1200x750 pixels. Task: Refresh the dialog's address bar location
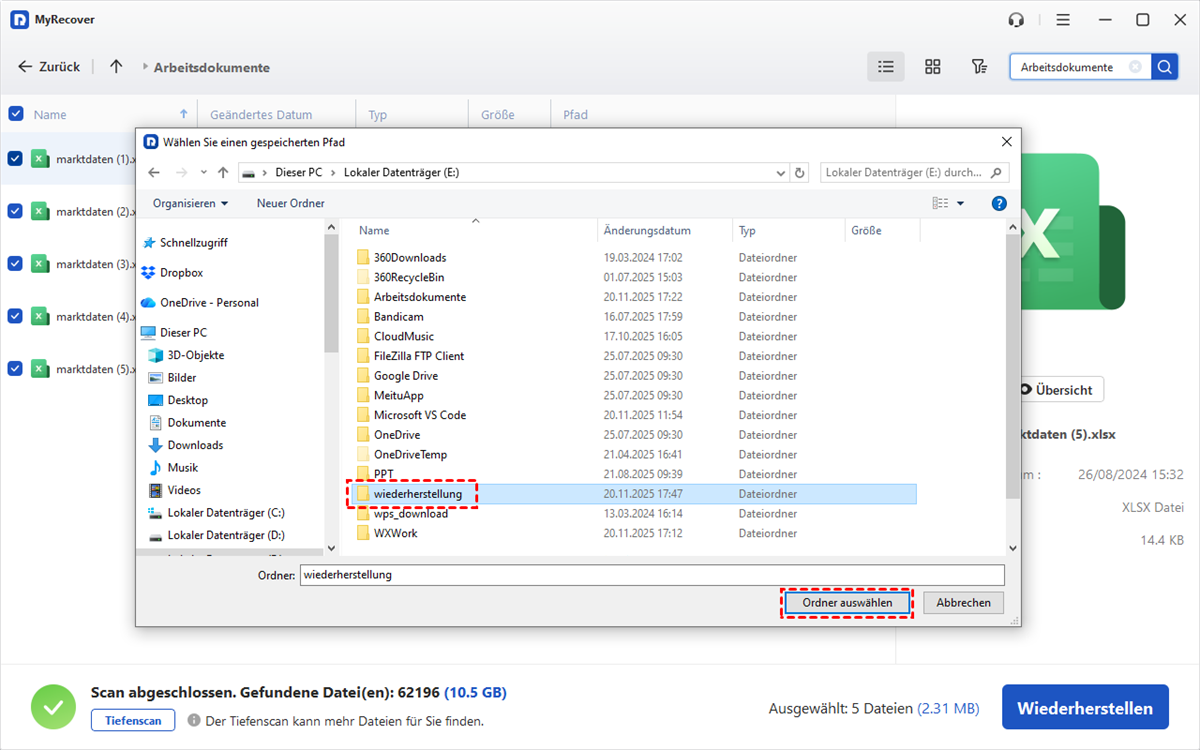click(x=799, y=173)
